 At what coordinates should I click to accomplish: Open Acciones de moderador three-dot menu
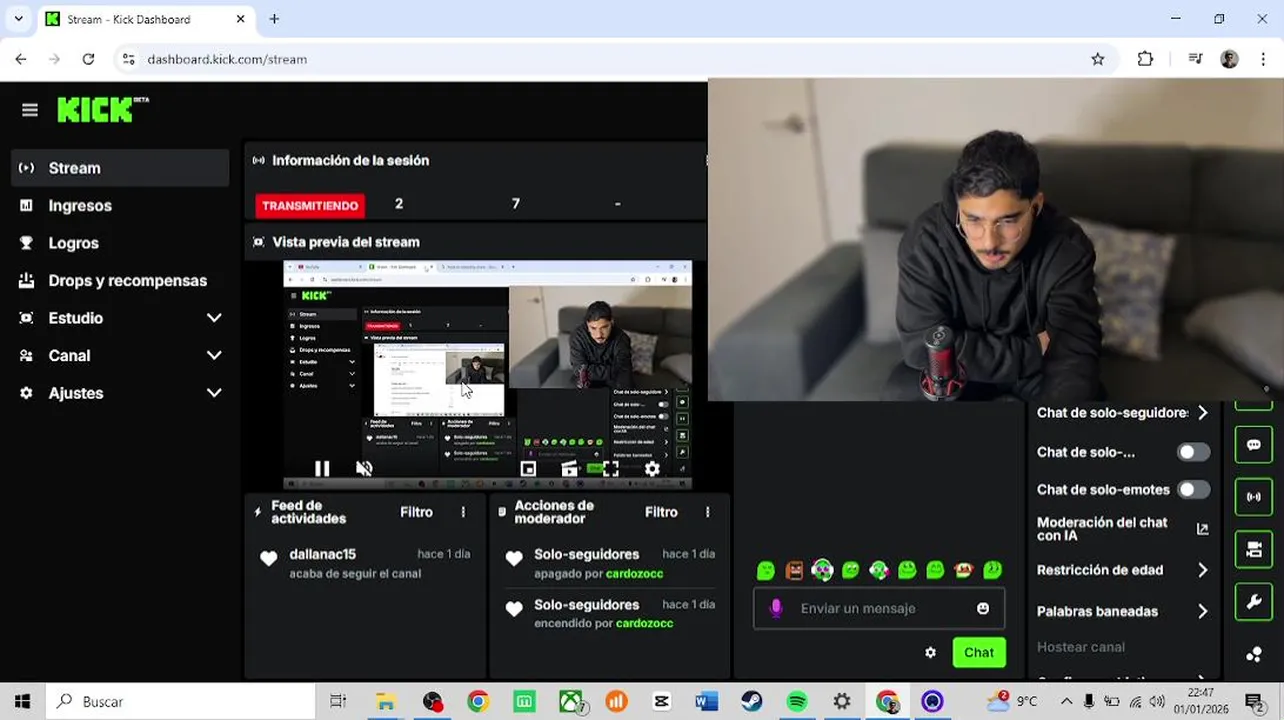pyautogui.click(x=707, y=512)
